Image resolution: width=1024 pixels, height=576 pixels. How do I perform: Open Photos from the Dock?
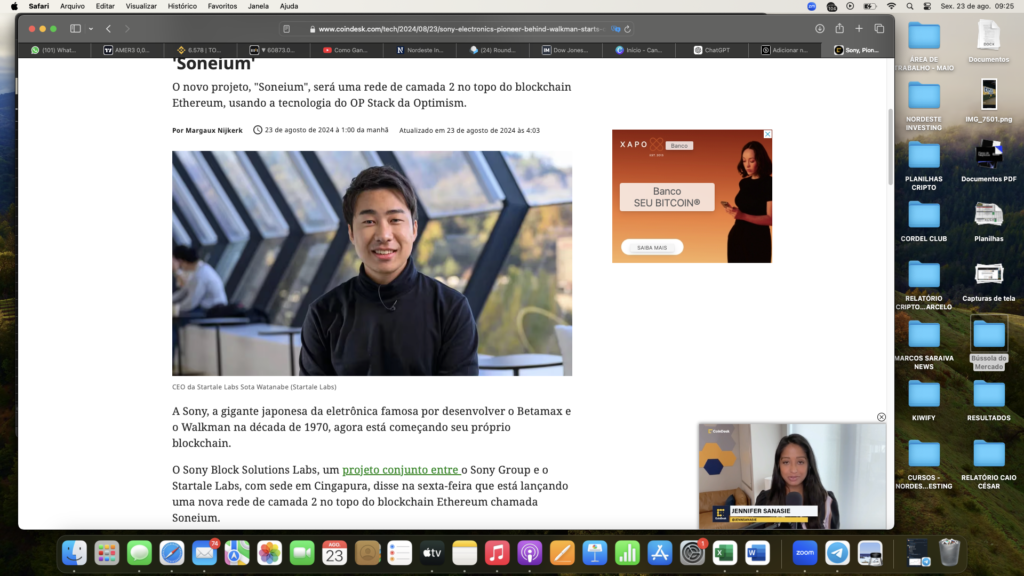pyautogui.click(x=269, y=553)
